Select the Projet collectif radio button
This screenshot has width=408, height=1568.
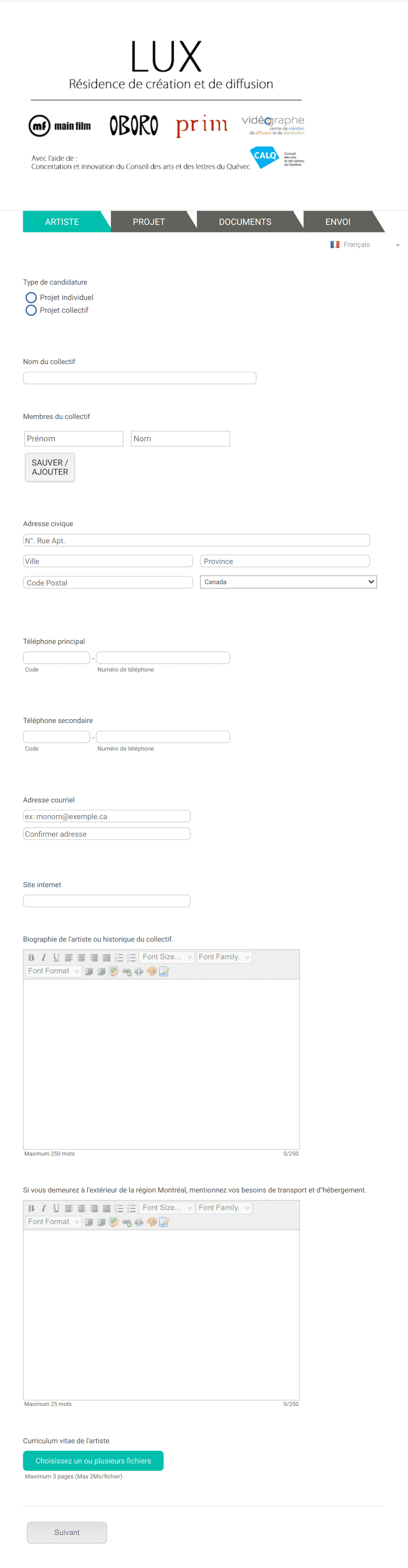coord(31,311)
